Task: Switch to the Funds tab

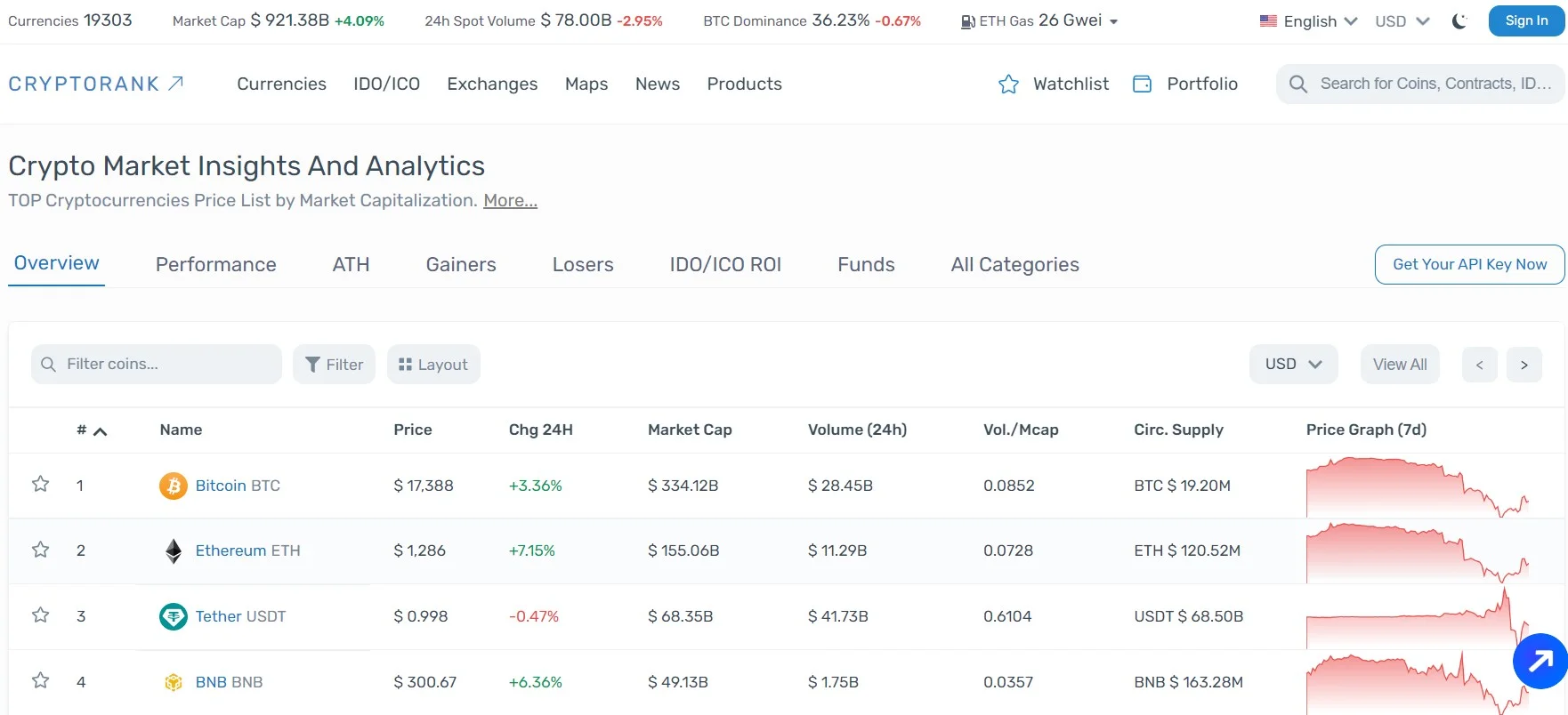Action: (866, 264)
